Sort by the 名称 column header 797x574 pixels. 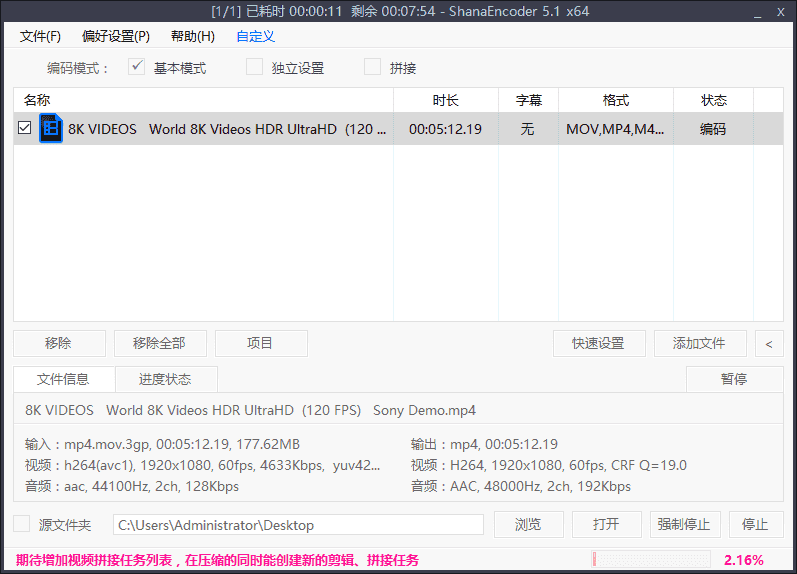(x=203, y=100)
